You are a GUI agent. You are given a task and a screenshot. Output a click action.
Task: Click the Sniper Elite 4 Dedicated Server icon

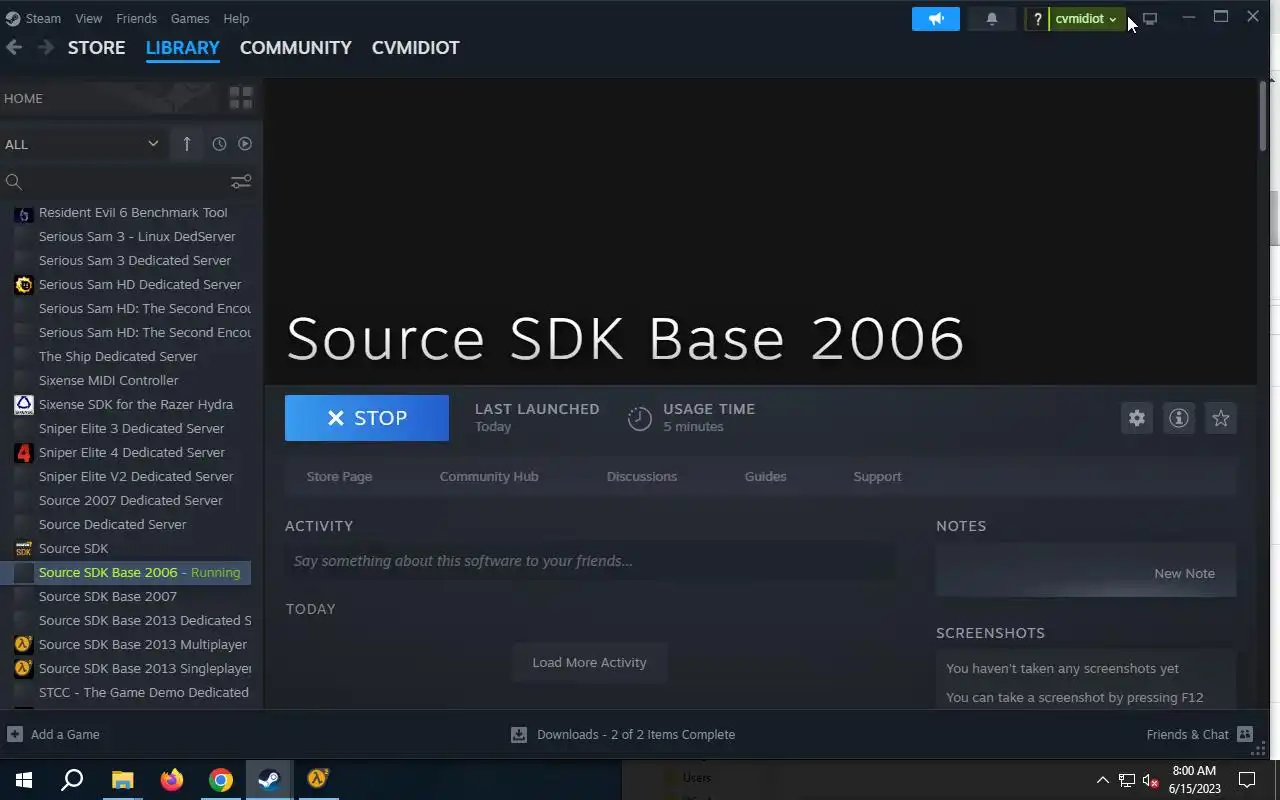tap(23, 452)
